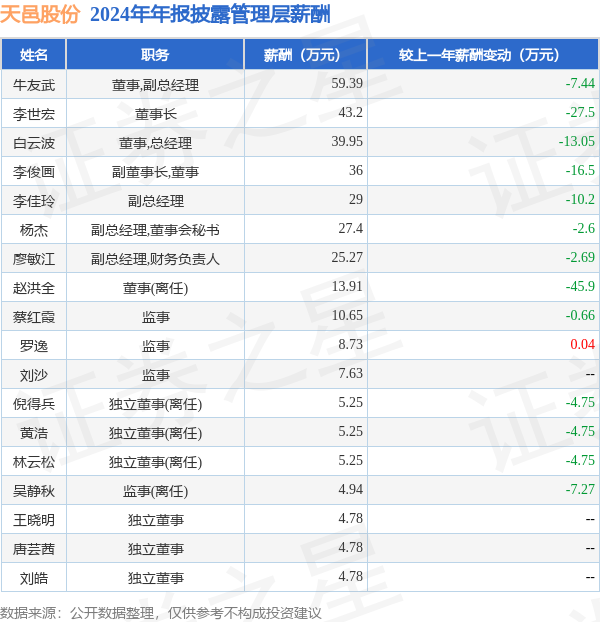Select the name 唐芸茜
The width and height of the screenshot is (600, 622).
pos(34,549)
